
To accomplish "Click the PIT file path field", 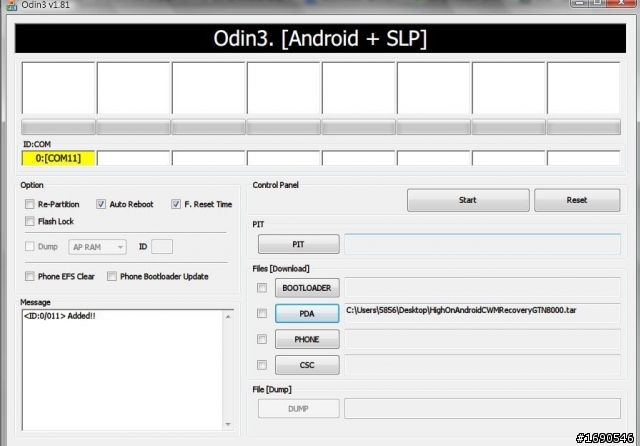I will (482, 244).
